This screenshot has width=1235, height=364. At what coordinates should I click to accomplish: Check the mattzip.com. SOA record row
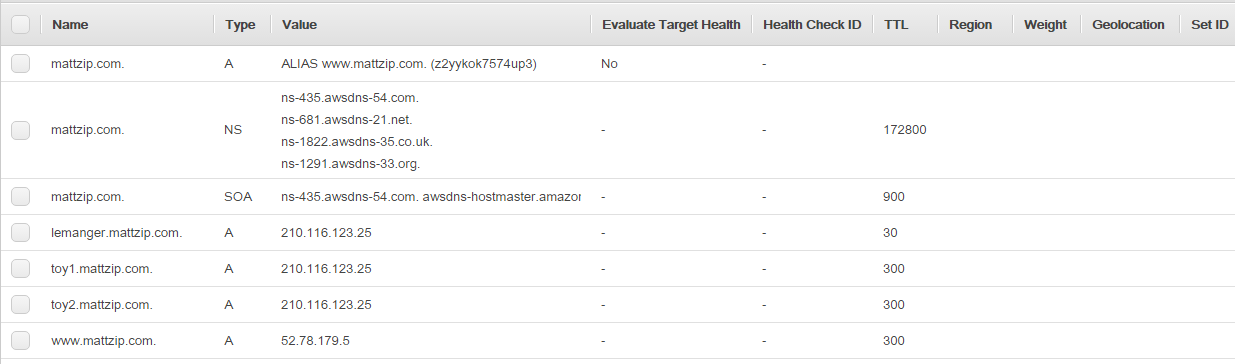click(20, 197)
